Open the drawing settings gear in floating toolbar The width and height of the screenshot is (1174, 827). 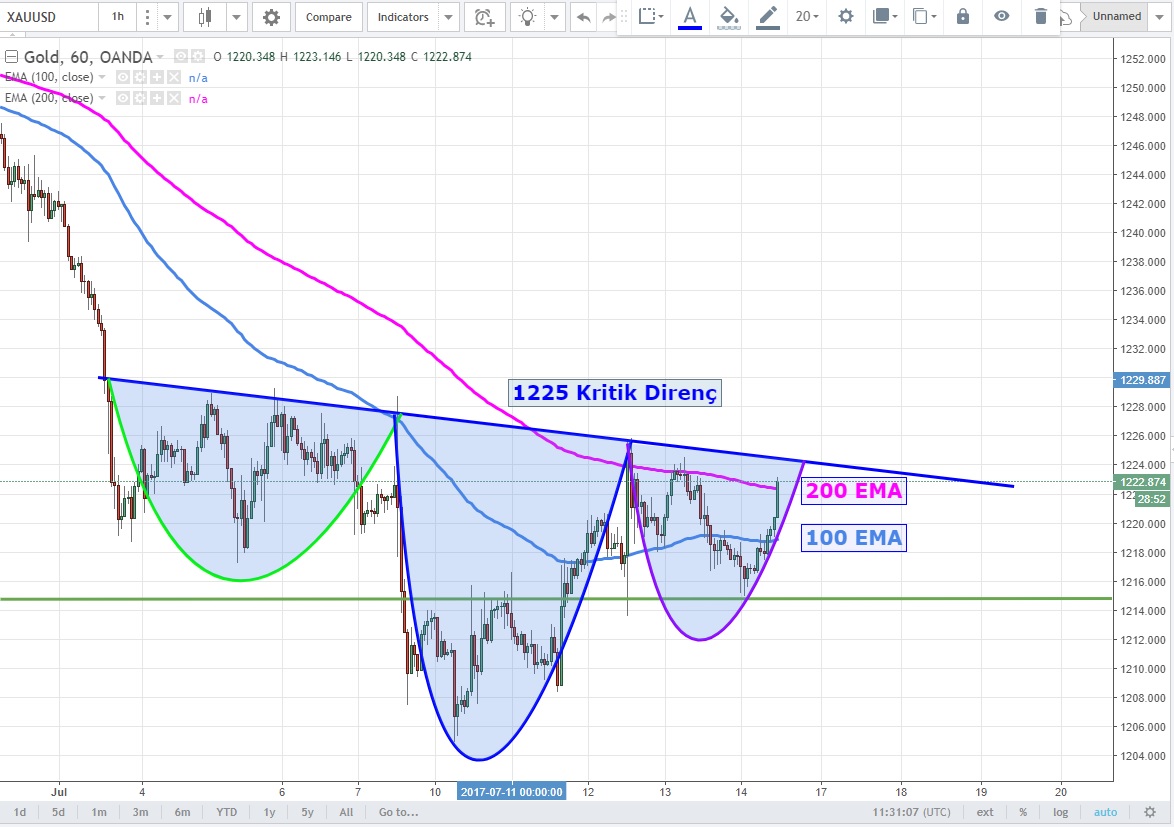pos(846,16)
